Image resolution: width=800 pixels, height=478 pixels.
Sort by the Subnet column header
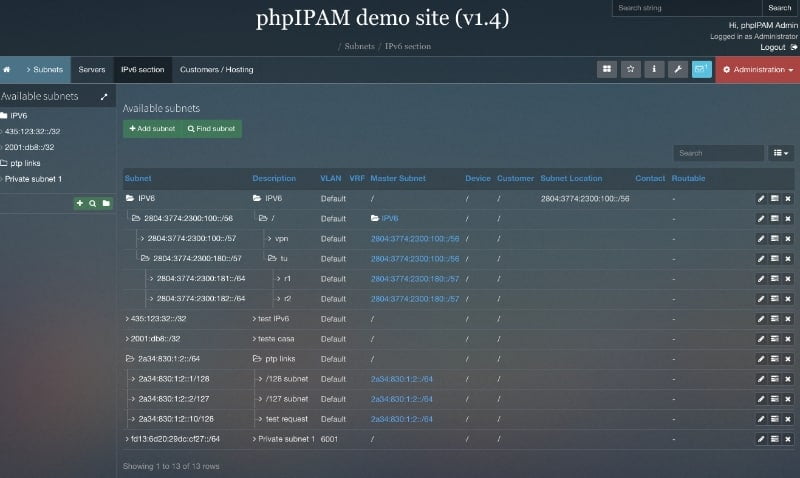click(138, 178)
